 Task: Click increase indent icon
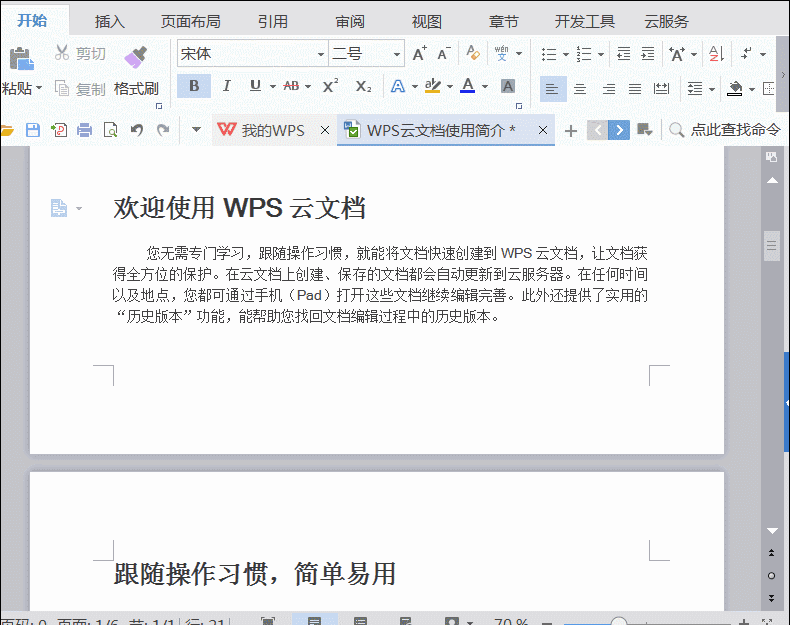pyautogui.click(x=648, y=53)
